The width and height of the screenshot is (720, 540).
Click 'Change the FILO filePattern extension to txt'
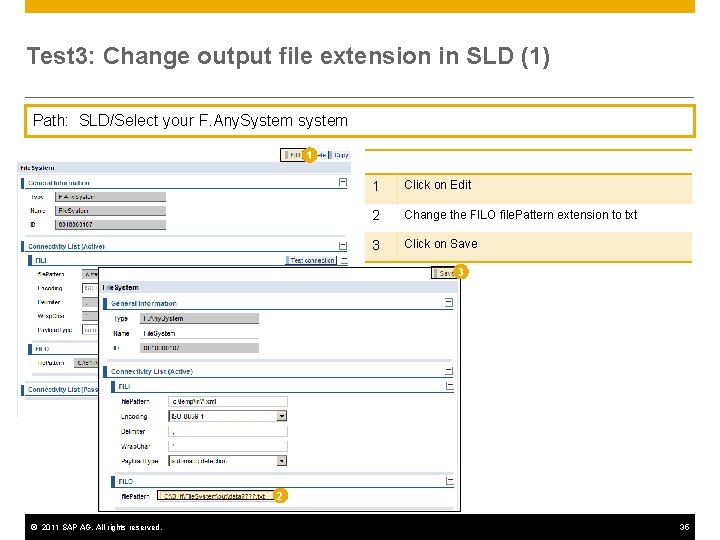point(520,215)
